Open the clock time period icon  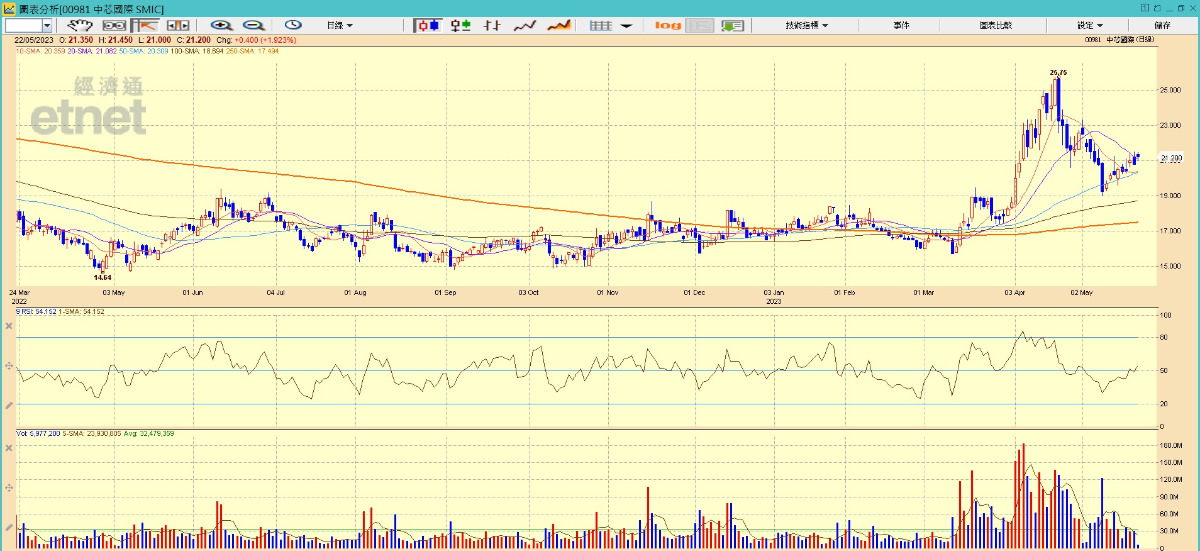coord(293,25)
